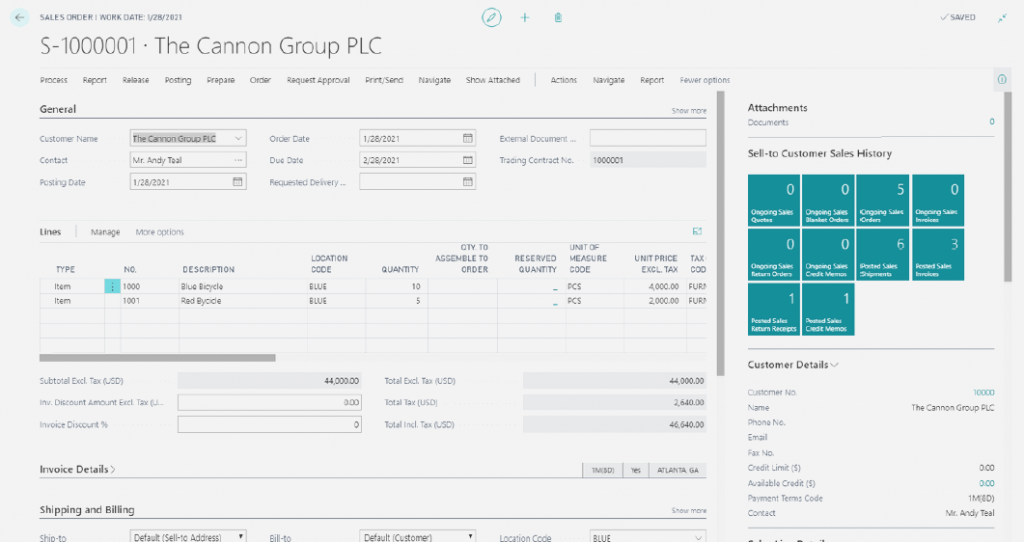Select item number 1001 cell
The height and width of the screenshot is (542, 1024).
coord(150,301)
